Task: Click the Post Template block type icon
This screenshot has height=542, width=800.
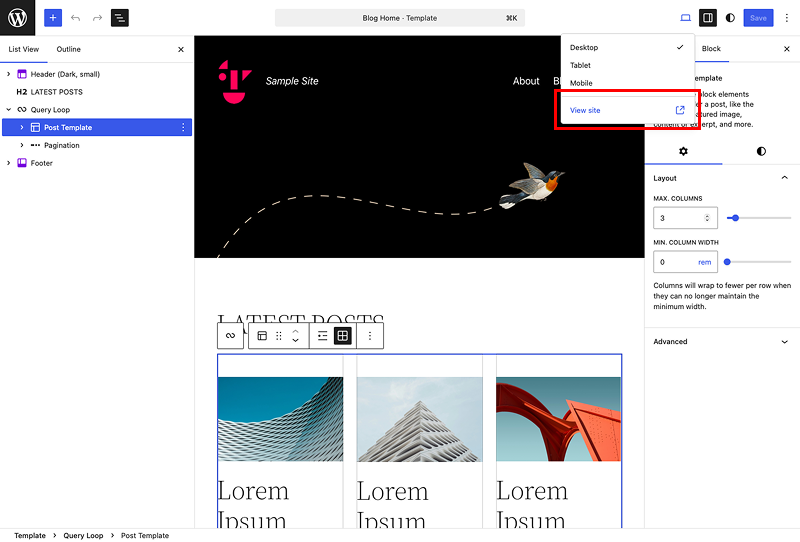Action: [262, 335]
